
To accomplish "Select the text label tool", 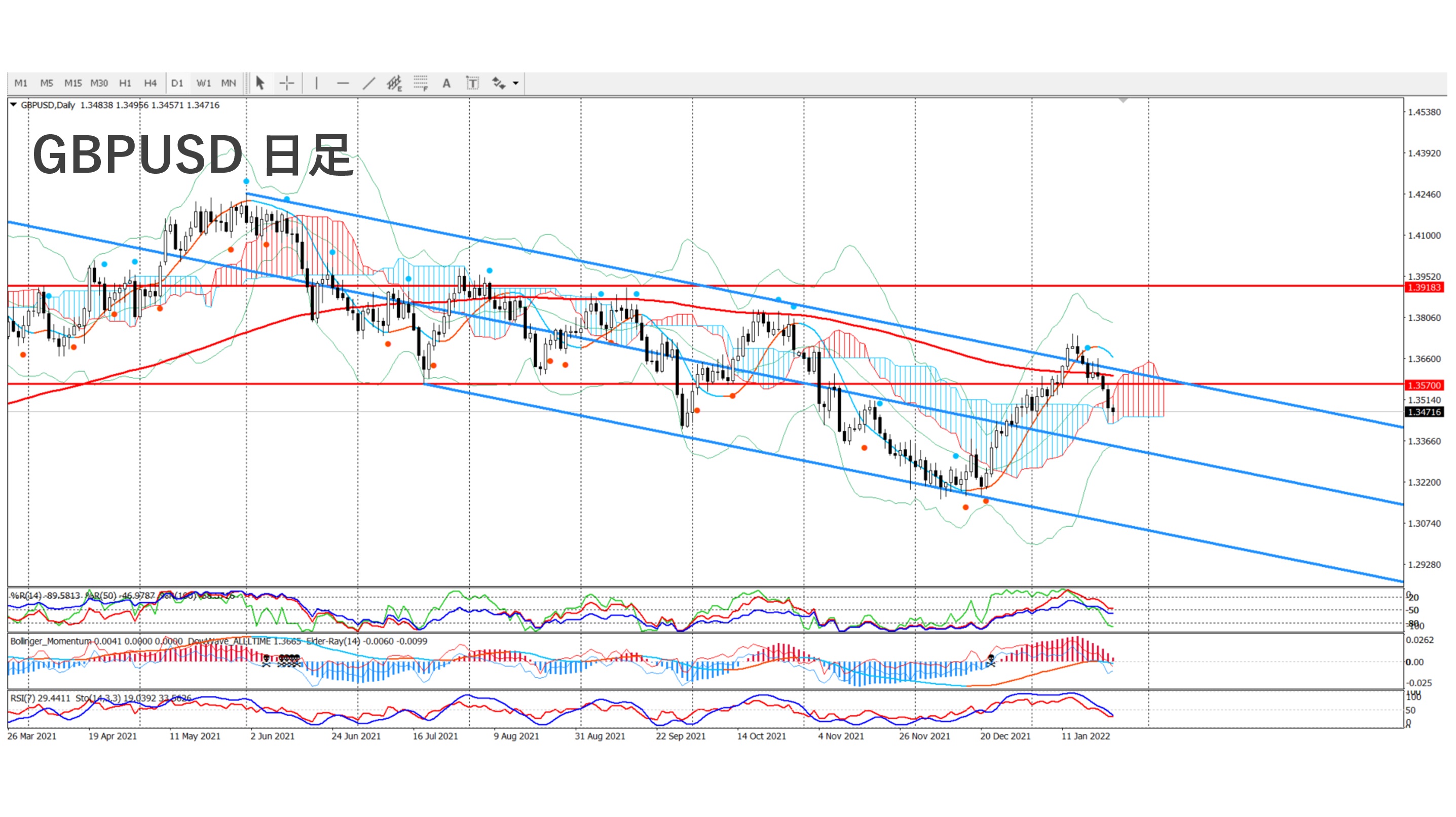I will click(x=472, y=83).
